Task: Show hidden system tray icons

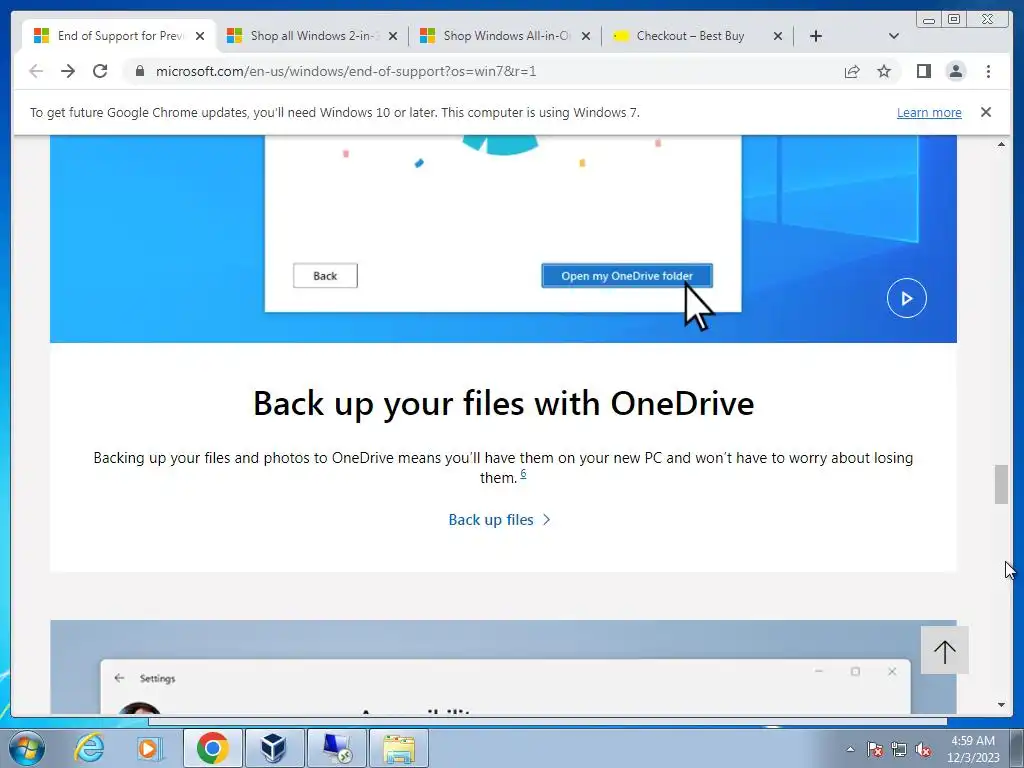Action: pos(850,749)
